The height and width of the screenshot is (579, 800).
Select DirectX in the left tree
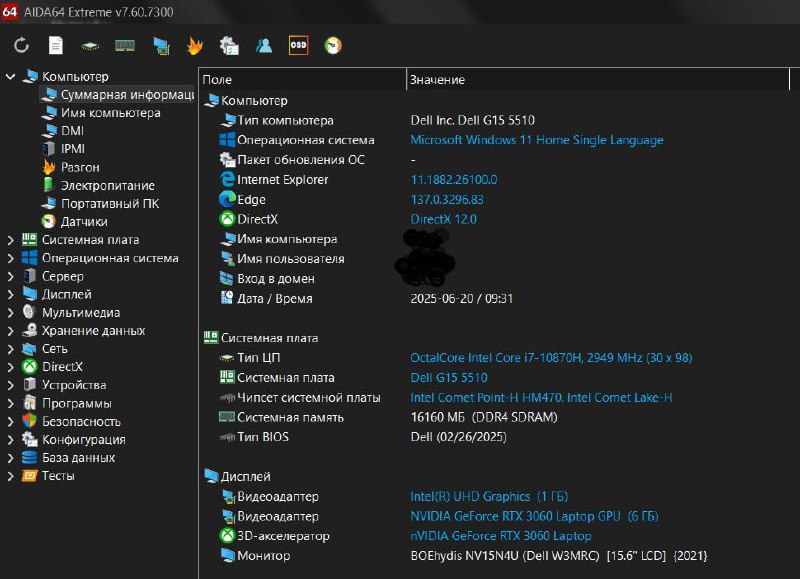(x=53, y=367)
